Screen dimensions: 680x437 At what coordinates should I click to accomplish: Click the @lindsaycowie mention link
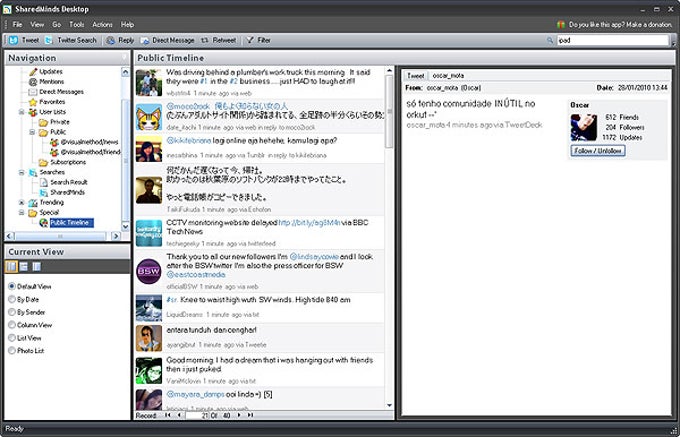[x=314, y=257]
